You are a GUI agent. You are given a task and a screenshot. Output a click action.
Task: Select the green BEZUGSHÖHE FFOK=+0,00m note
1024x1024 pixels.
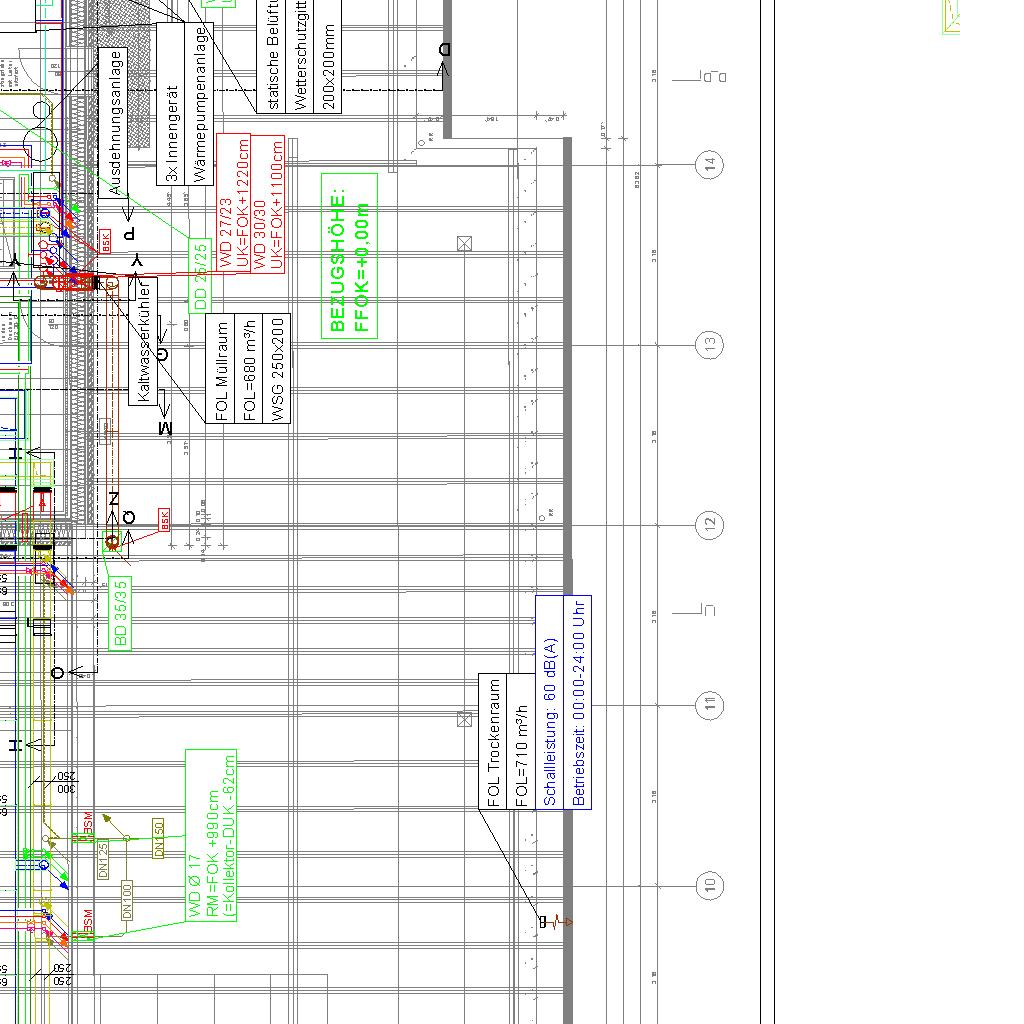click(349, 256)
